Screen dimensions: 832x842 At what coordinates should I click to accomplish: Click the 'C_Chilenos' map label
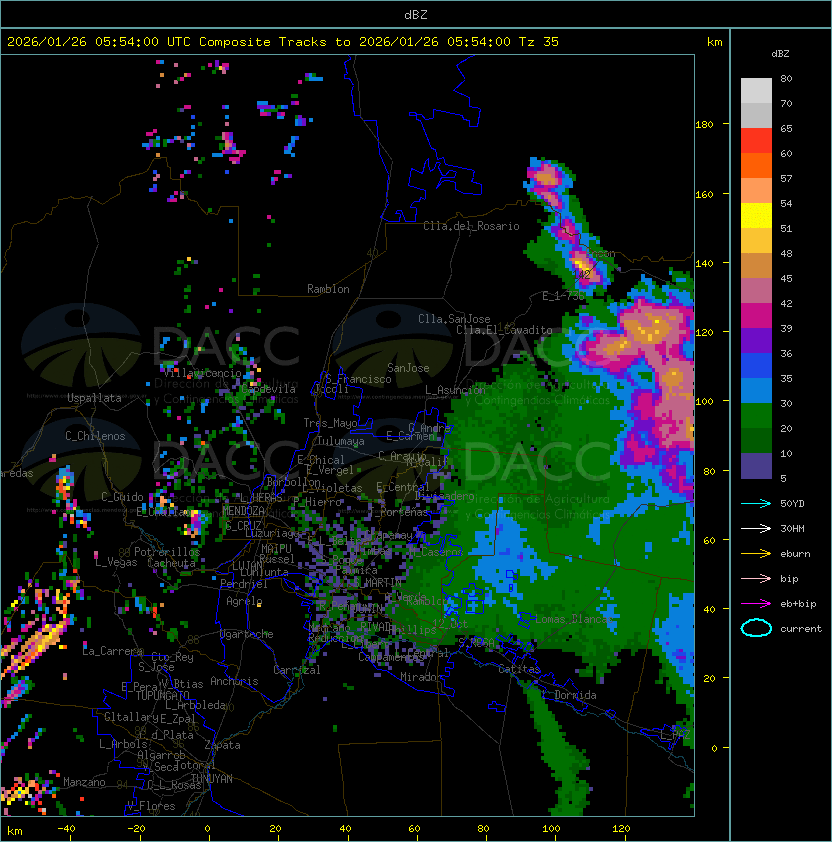point(95,436)
